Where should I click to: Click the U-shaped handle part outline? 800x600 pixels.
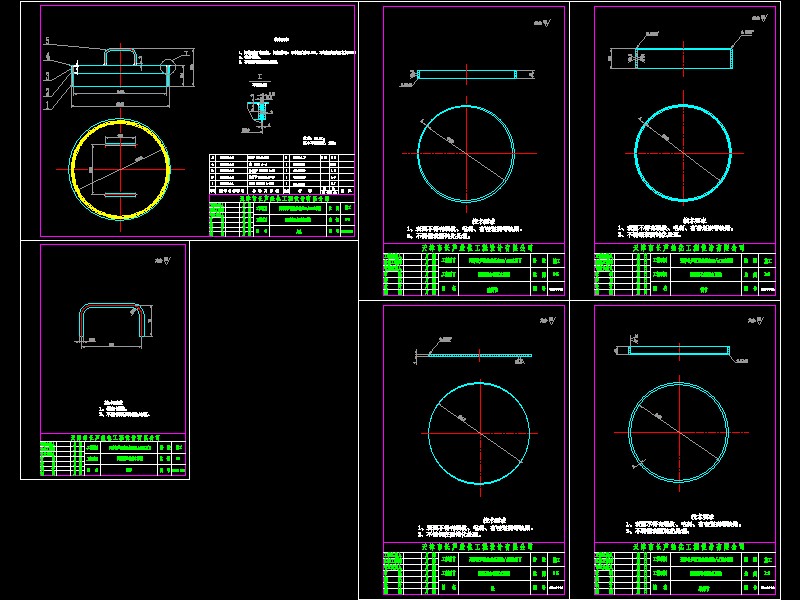pyautogui.click(x=115, y=320)
